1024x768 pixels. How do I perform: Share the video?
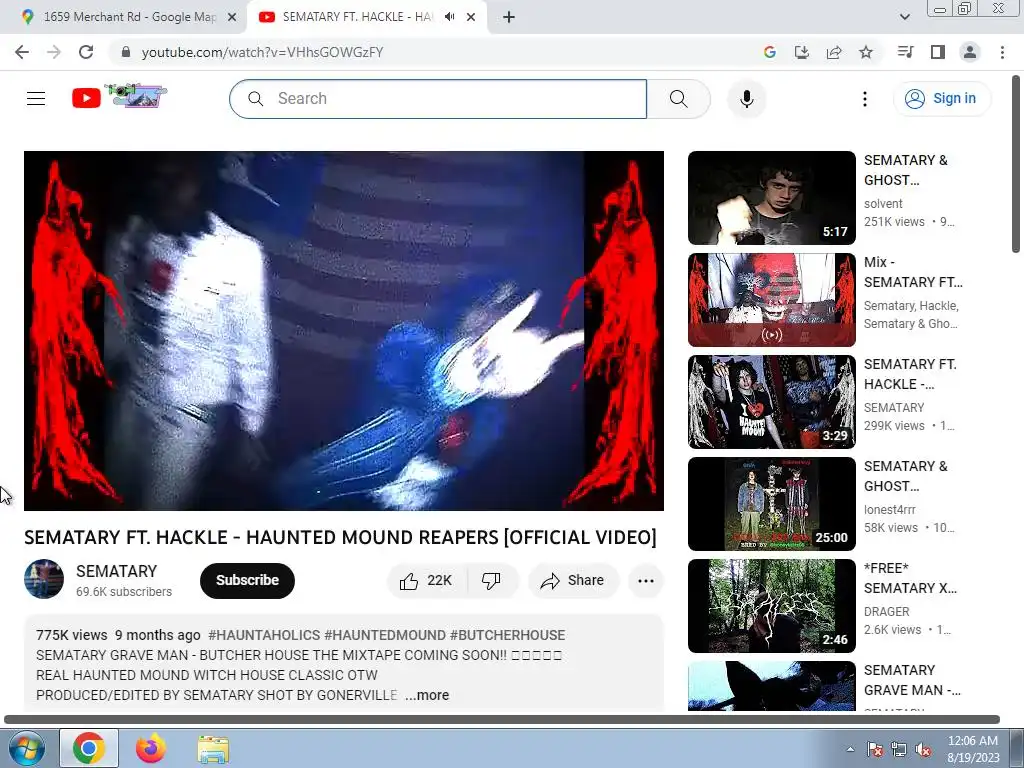tap(573, 581)
